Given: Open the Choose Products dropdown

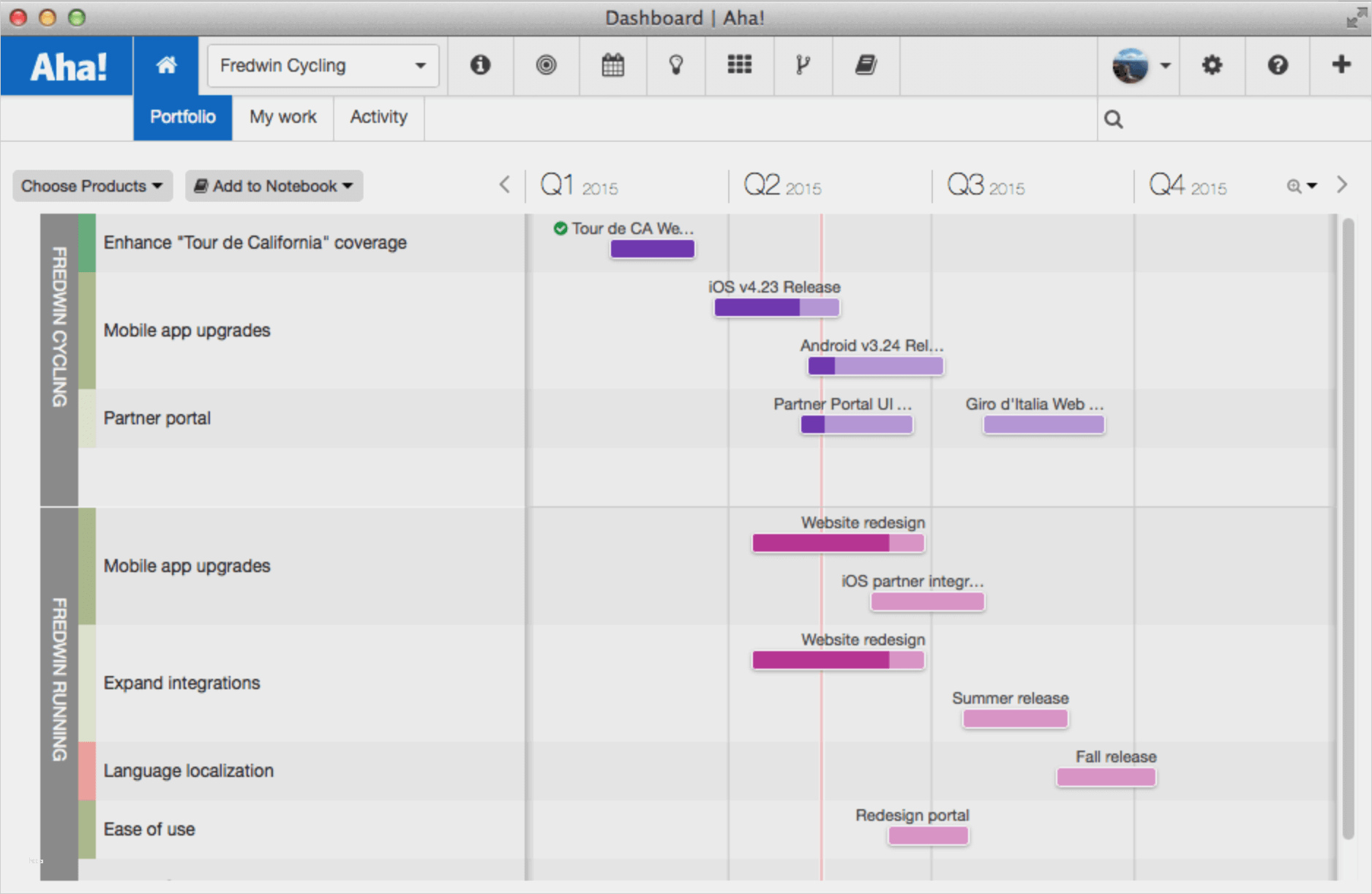Looking at the screenshot, I should pos(92,186).
